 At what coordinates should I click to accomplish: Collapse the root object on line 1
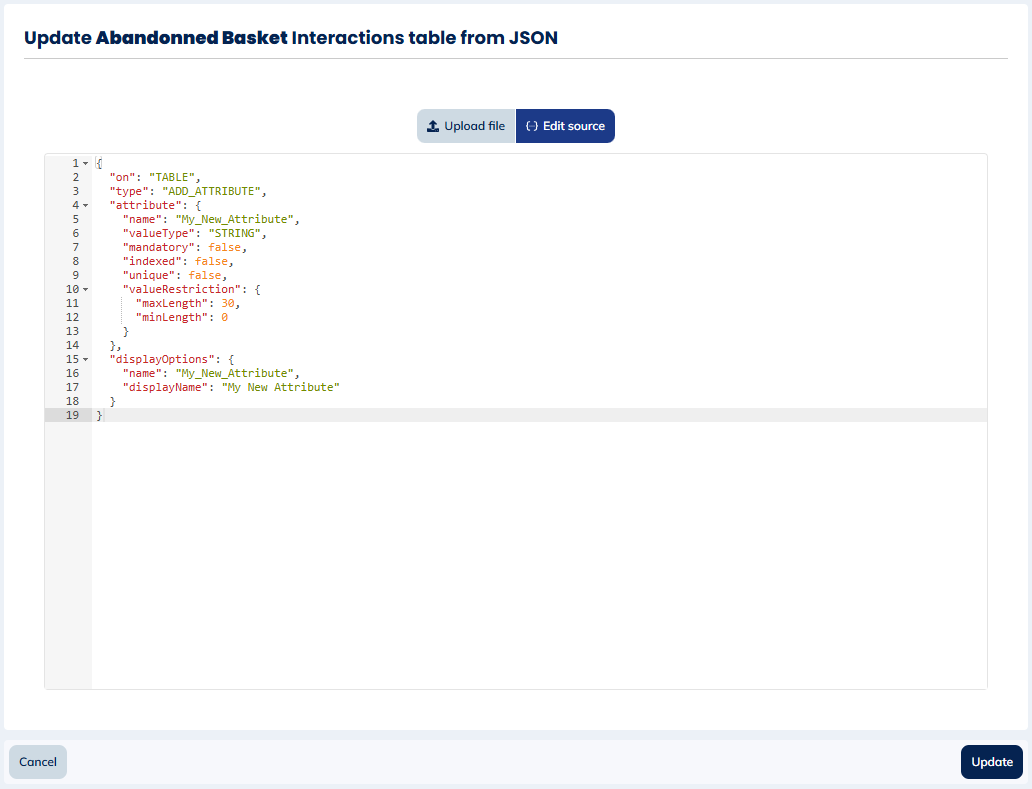click(85, 163)
